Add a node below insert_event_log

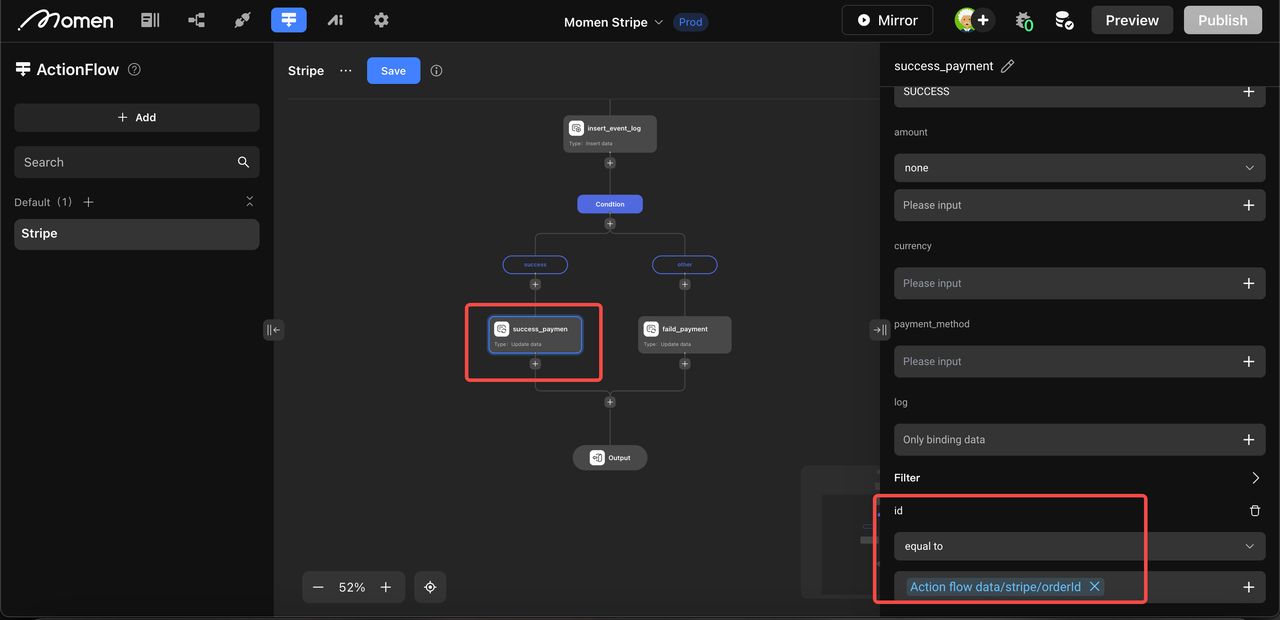(610, 163)
